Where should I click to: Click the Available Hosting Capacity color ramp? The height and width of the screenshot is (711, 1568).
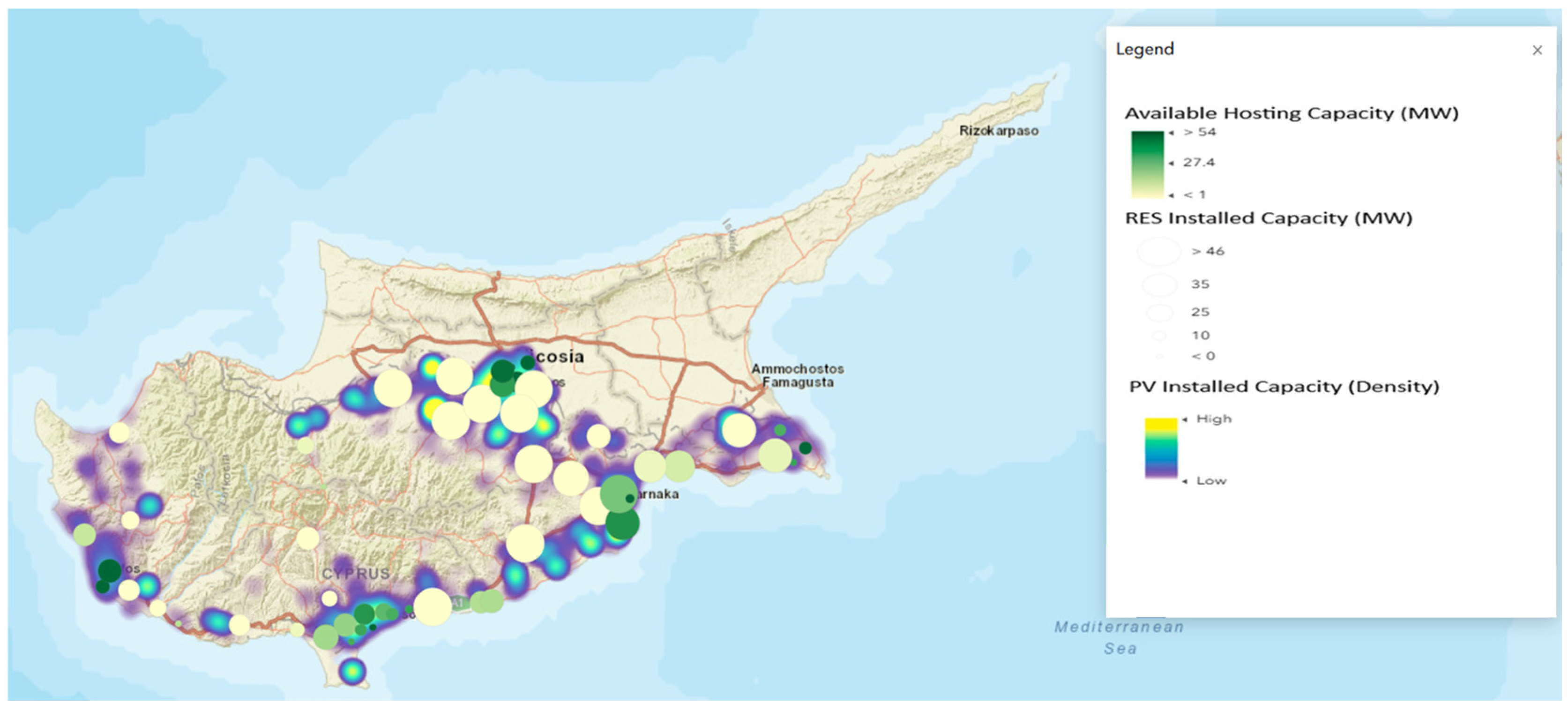pyautogui.click(x=1147, y=165)
